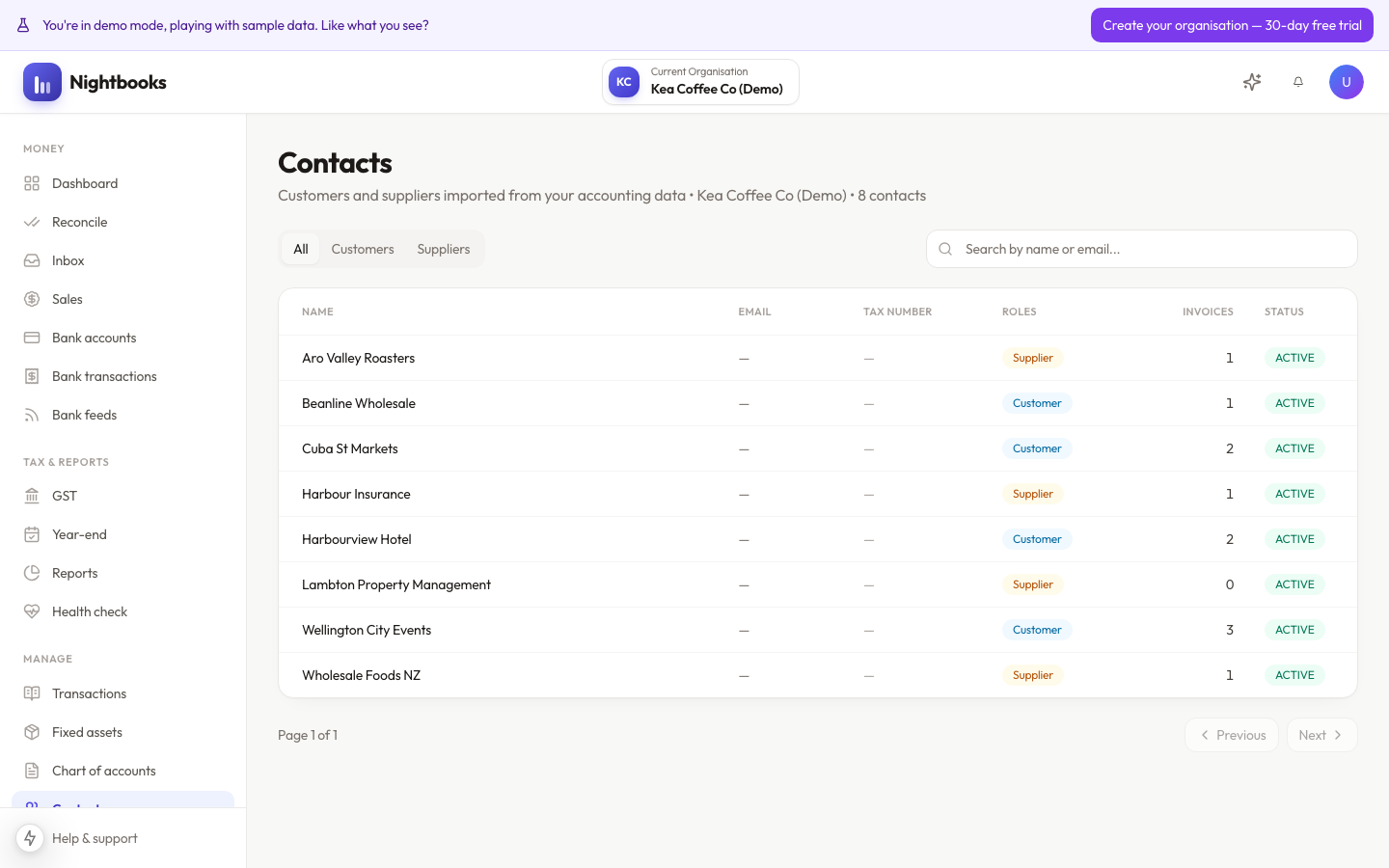Viewport: 1389px width, 868px height.
Task: Click the Reports pie chart icon
Action: pos(32,573)
